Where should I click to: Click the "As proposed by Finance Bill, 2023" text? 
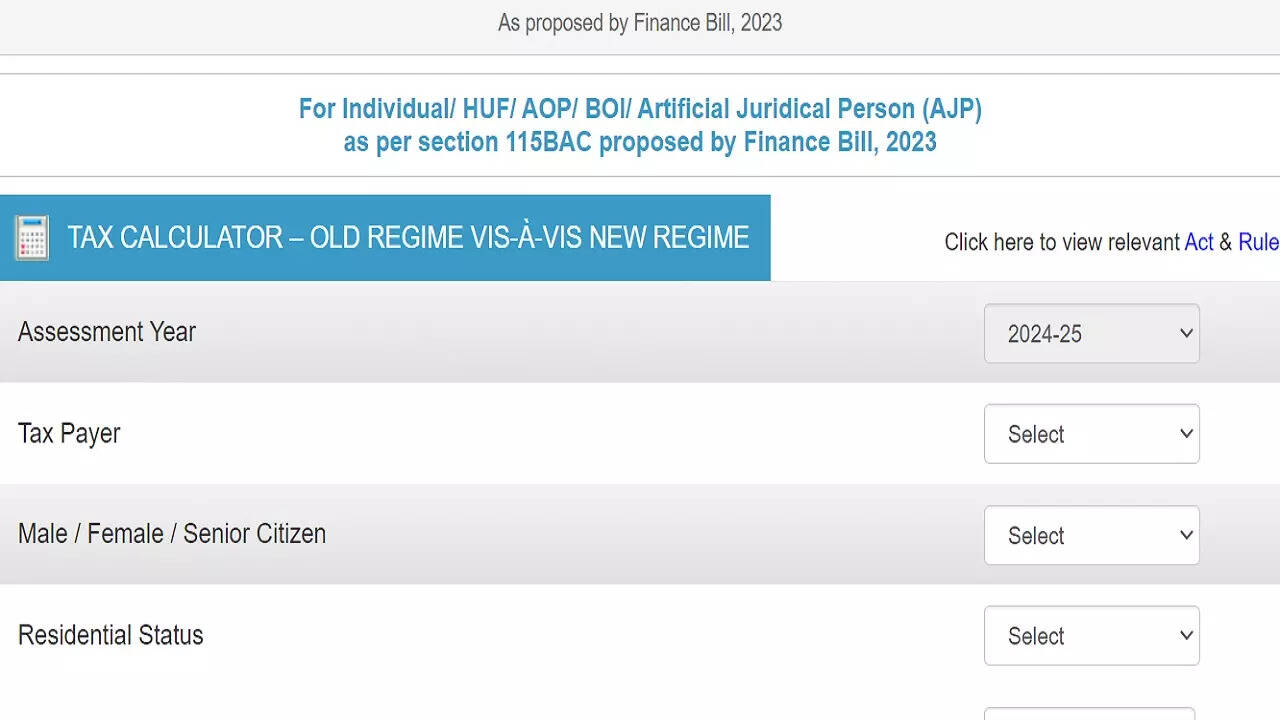click(640, 23)
